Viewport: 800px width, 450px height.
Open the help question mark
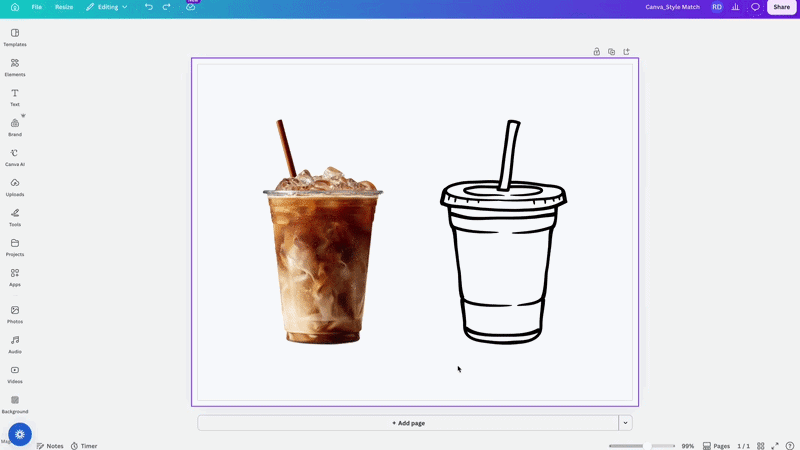point(790,446)
